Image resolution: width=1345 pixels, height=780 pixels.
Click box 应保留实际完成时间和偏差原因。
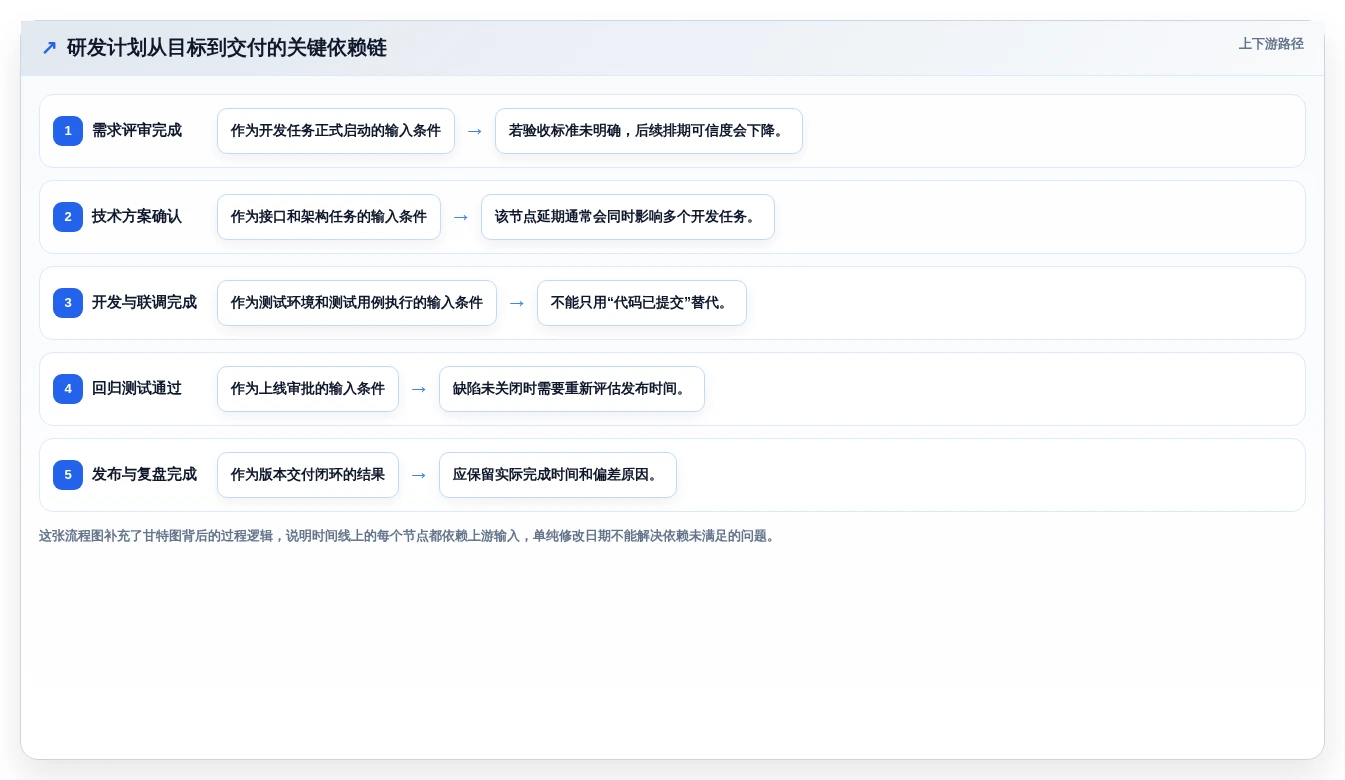coord(558,475)
